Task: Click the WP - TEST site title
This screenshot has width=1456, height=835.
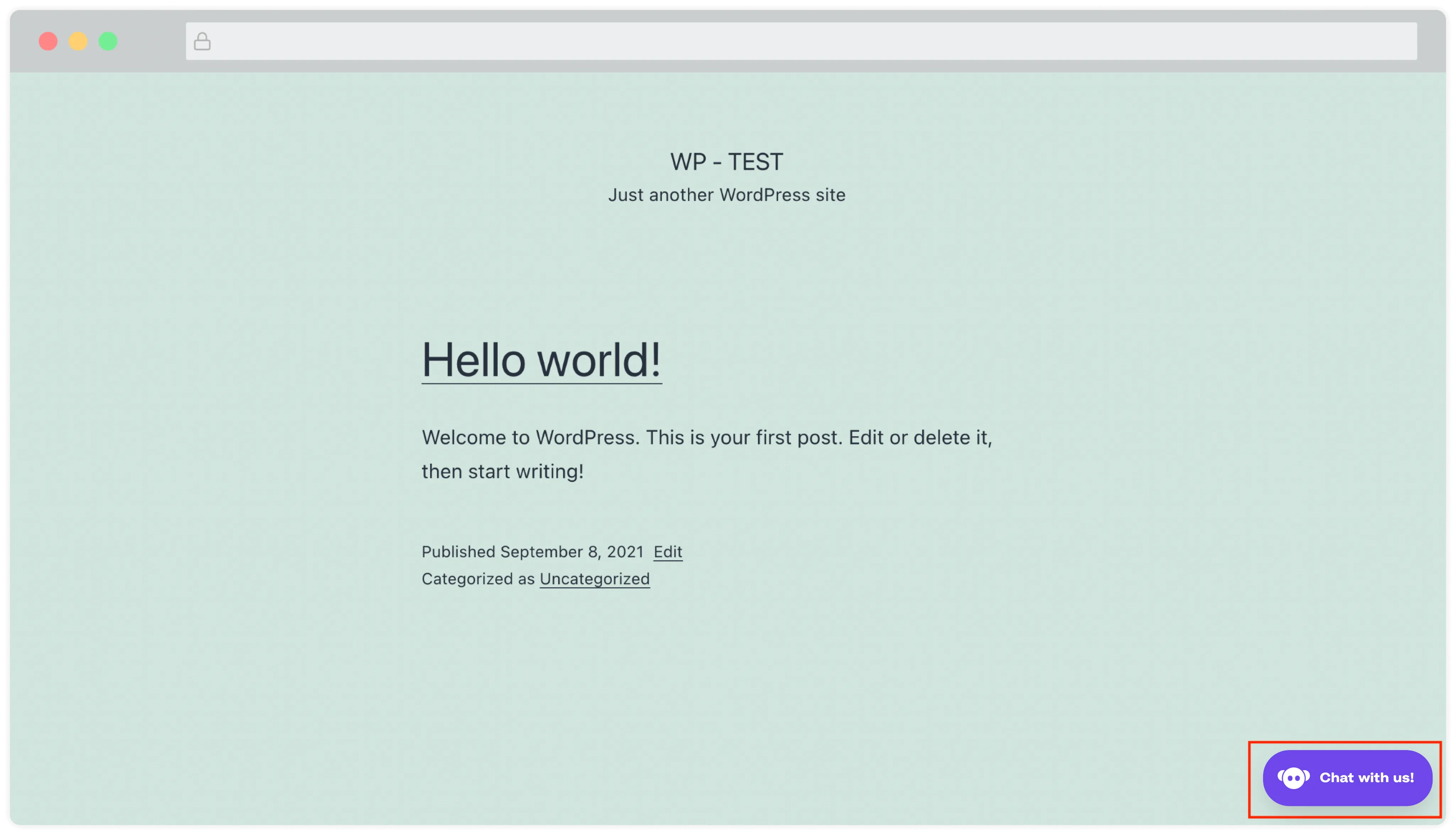Action: tap(727, 162)
